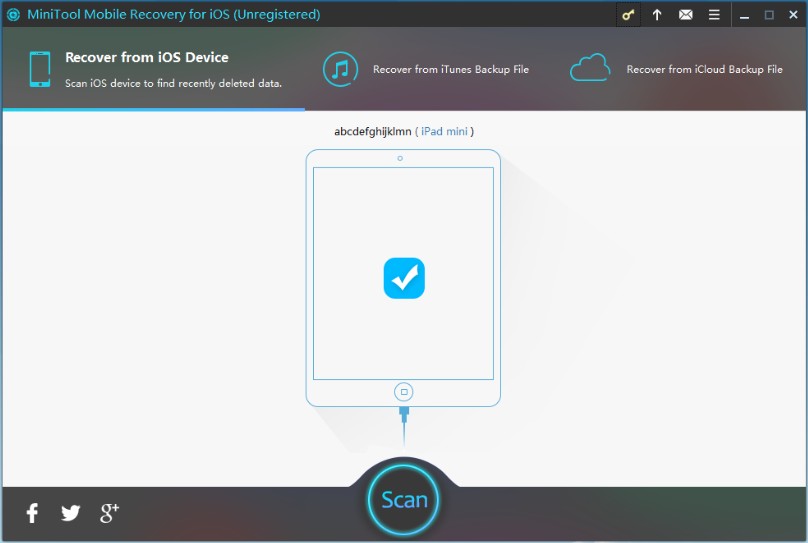This screenshot has width=808, height=543.
Task: Click the yellow key register icon
Action: [x=628, y=14]
